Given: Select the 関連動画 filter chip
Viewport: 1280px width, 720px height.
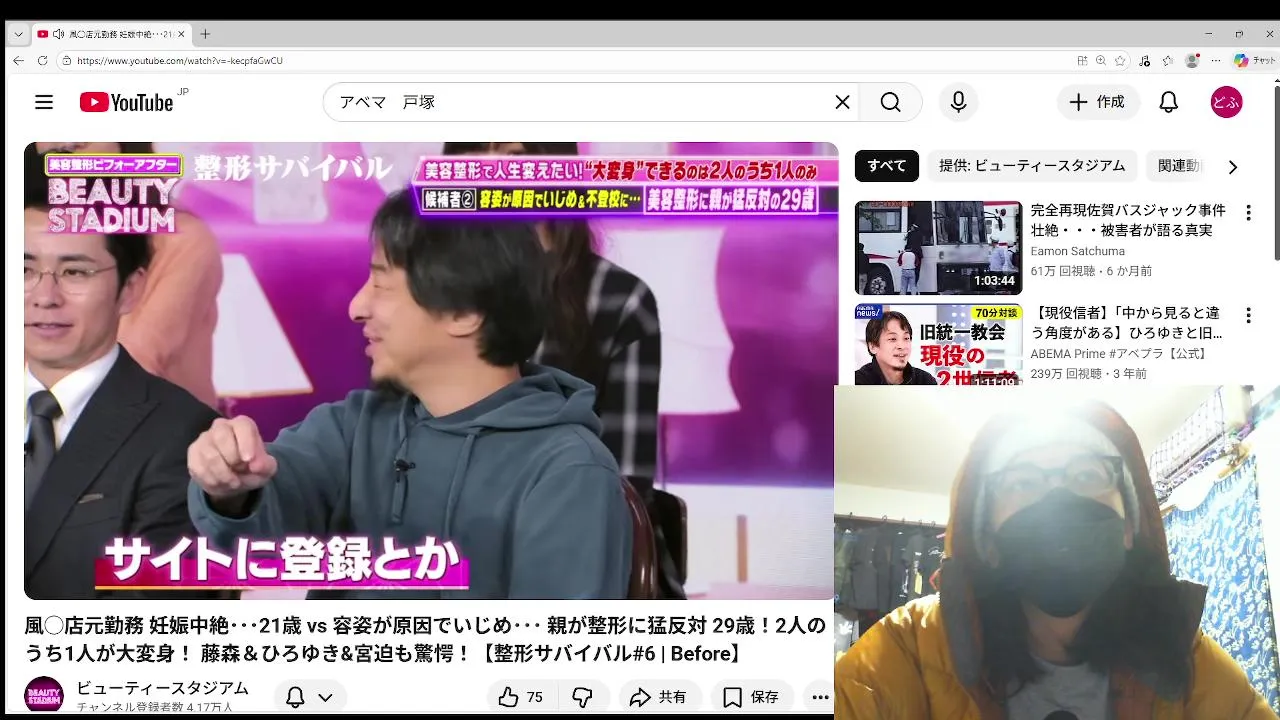Looking at the screenshot, I should (x=1179, y=166).
